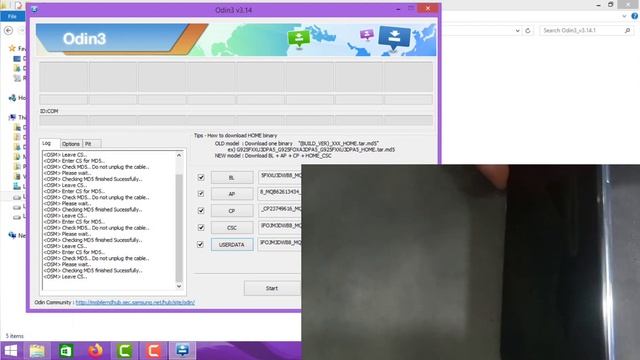Click the BL file path field
Viewport: 640px width, 360px height.
click(280, 176)
